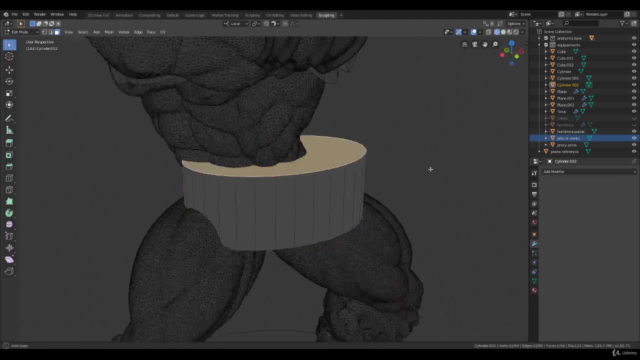Viewport: 640px width, 360px height.
Task: Activate the Smooth vertices tool
Action: [x=9, y=224]
